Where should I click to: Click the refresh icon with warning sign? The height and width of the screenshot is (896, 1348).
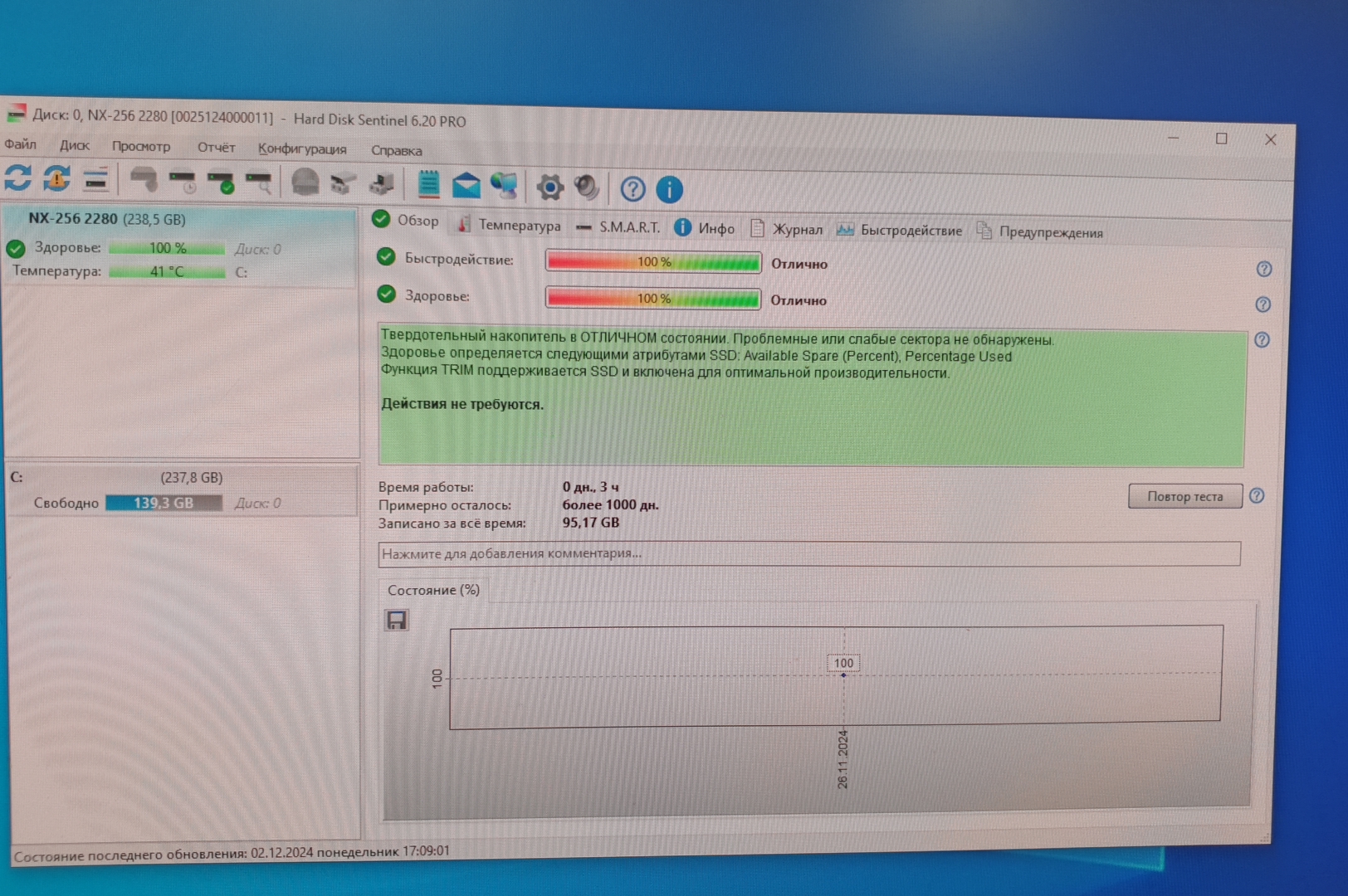point(56,178)
